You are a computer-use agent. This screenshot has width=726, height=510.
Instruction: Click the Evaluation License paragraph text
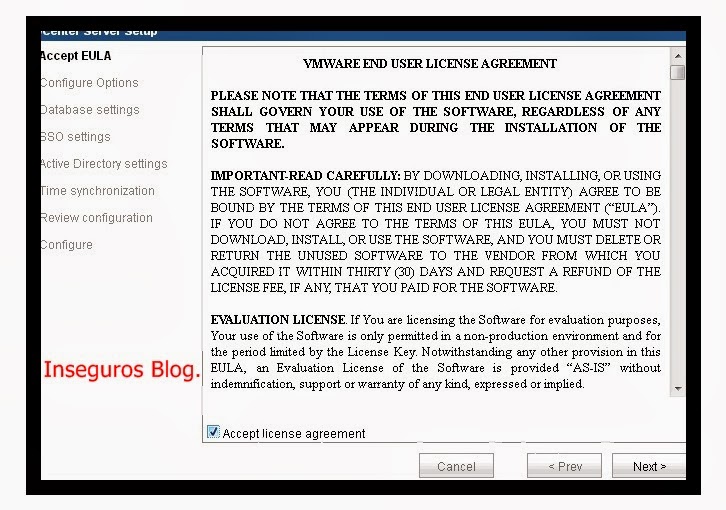point(435,352)
